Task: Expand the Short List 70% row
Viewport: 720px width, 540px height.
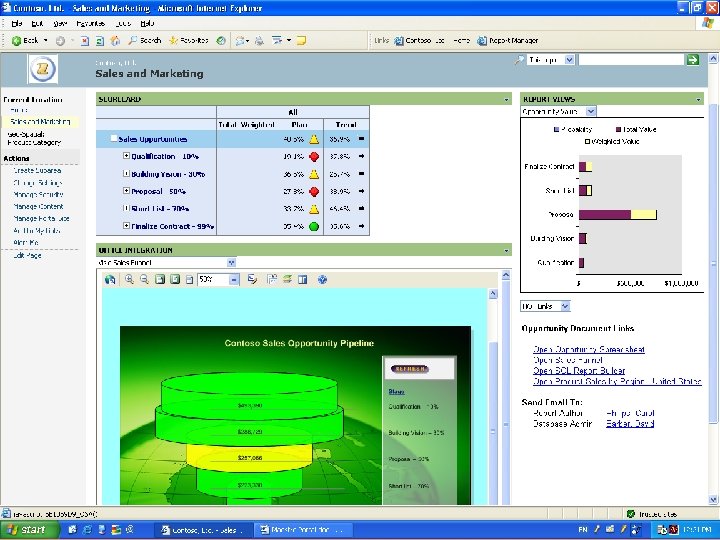Action: (126, 208)
